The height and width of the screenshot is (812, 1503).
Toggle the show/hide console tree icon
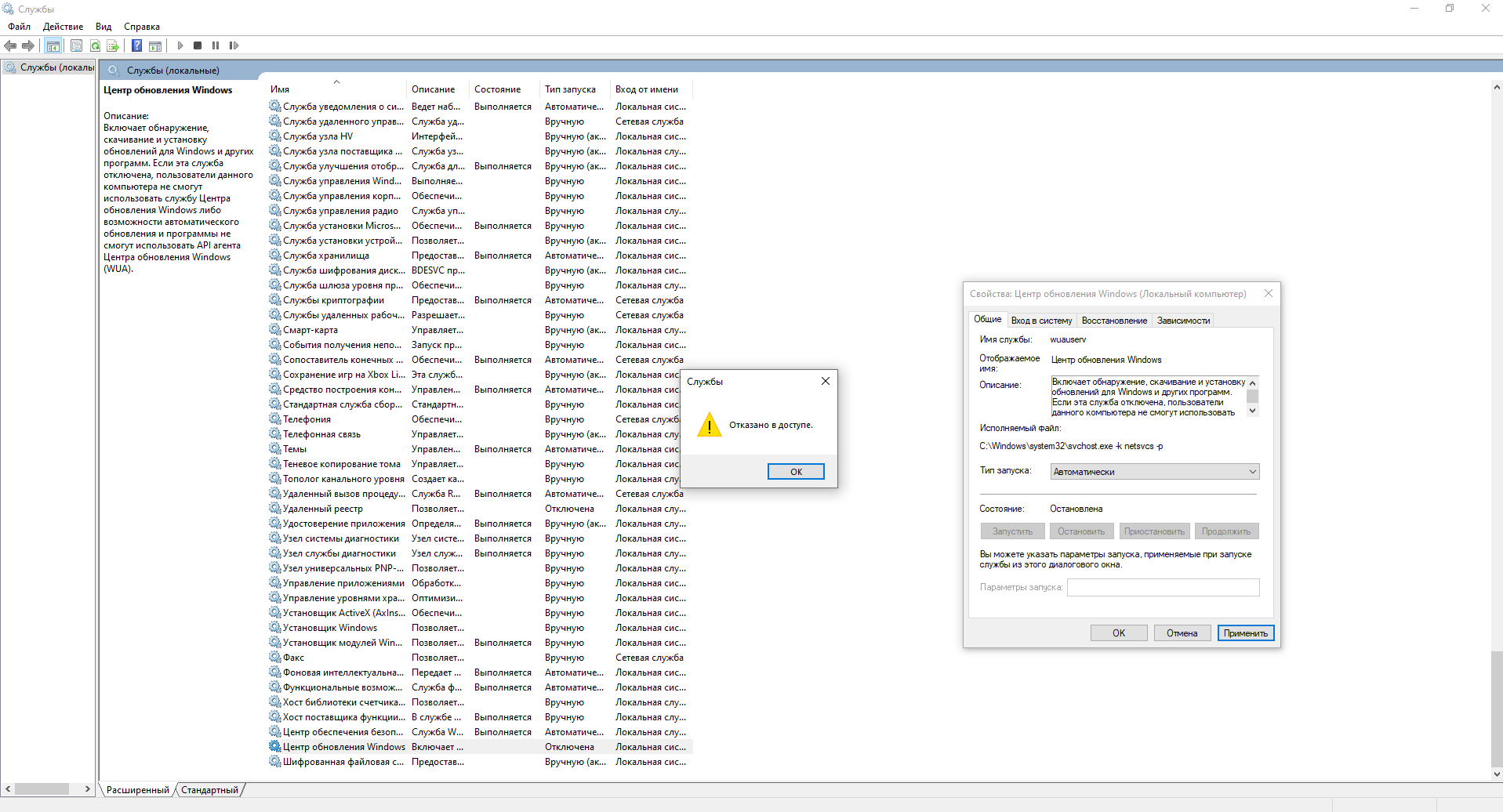tap(53, 45)
